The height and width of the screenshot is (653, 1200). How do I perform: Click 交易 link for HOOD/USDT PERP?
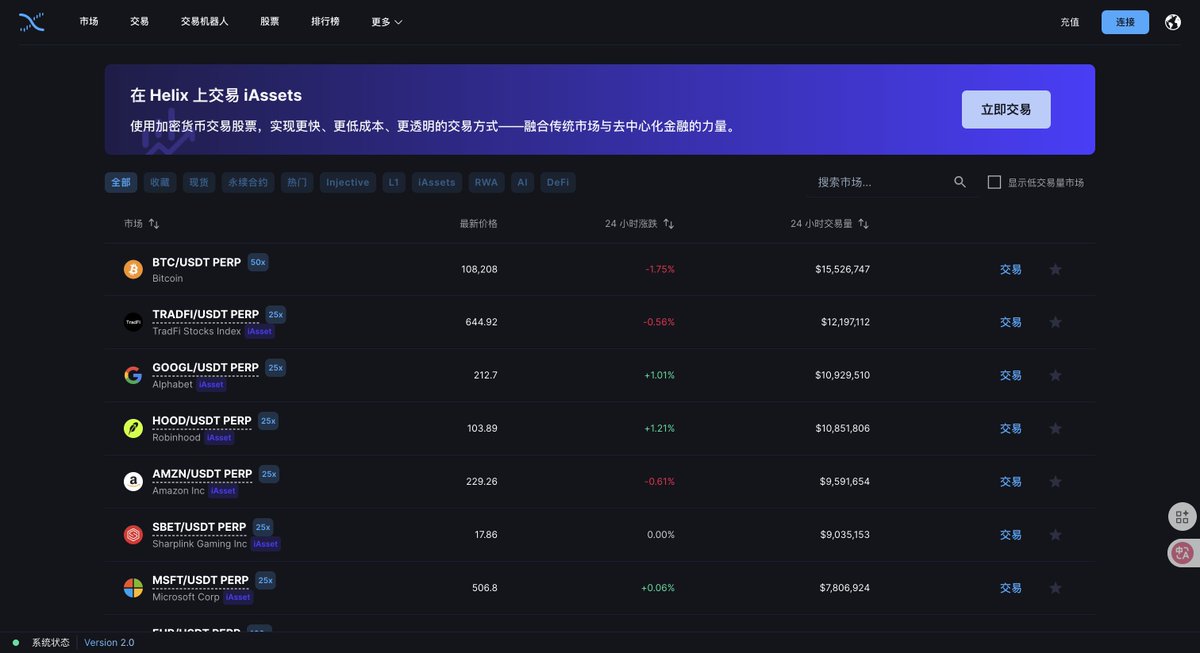coord(1011,428)
